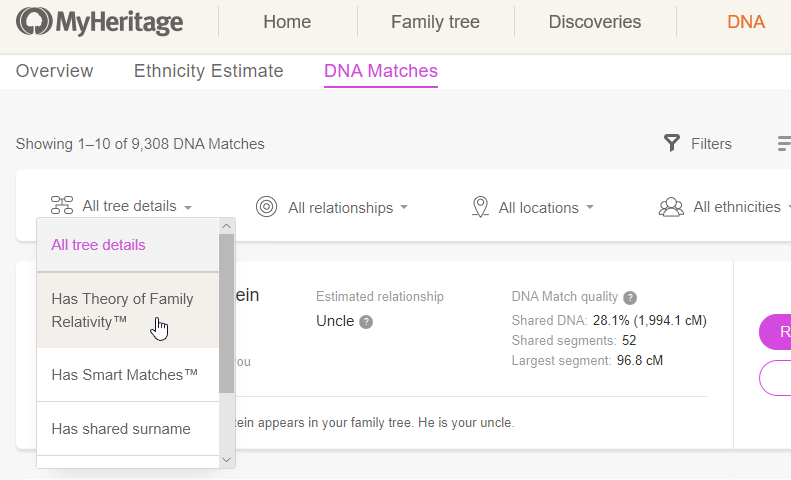Image resolution: width=791 pixels, height=480 pixels.
Task: Open Discoveries in top navigation
Action: (595, 22)
